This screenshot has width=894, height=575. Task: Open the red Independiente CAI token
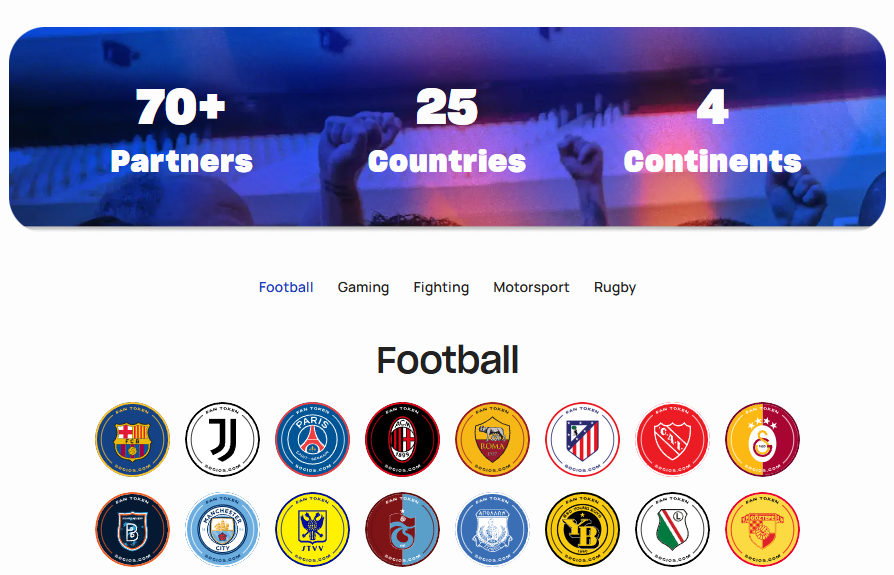673,439
